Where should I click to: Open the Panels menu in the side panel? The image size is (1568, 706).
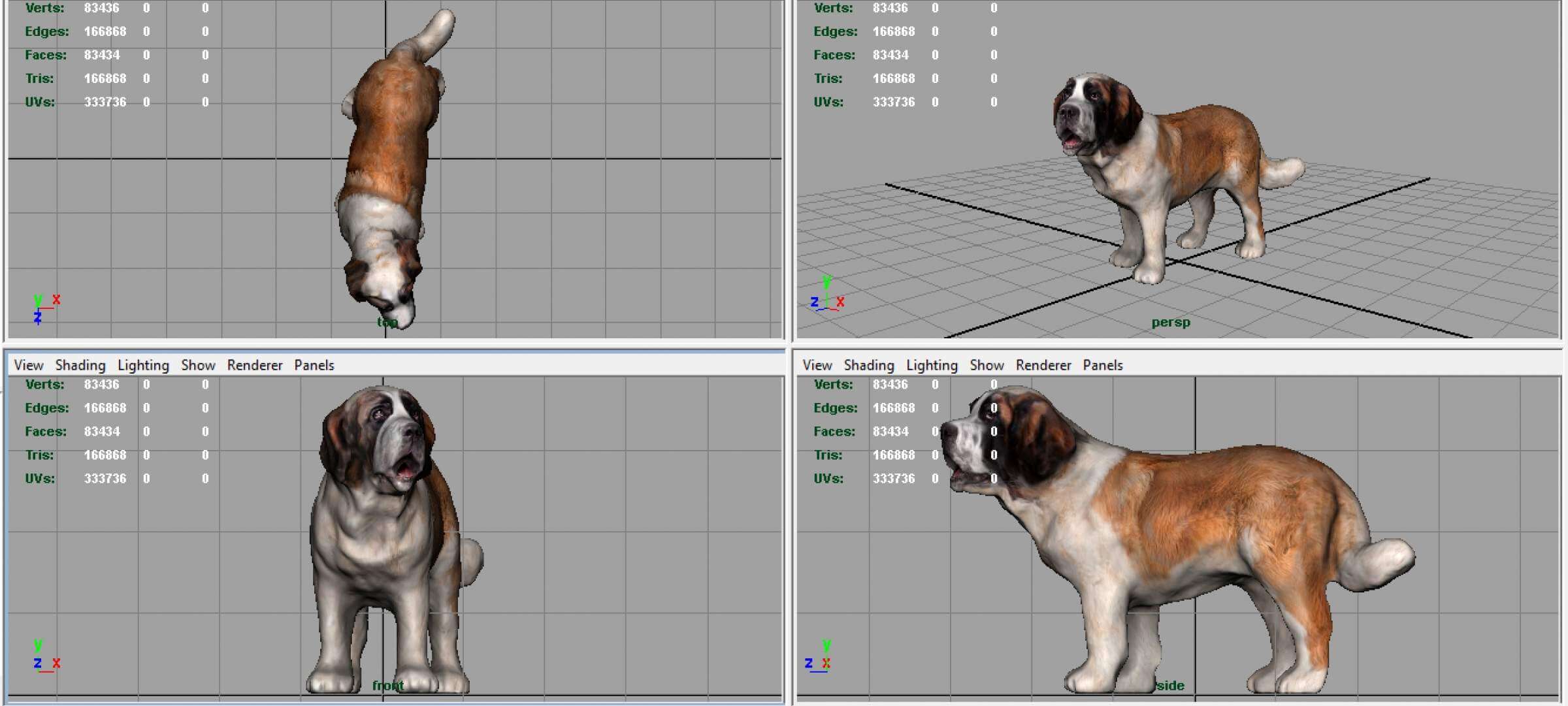click(1103, 365)
